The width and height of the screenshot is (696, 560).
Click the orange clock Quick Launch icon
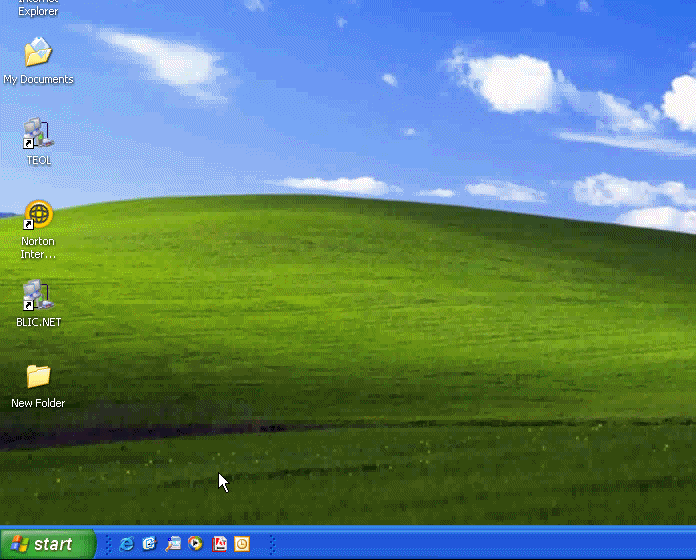point(242,544)
